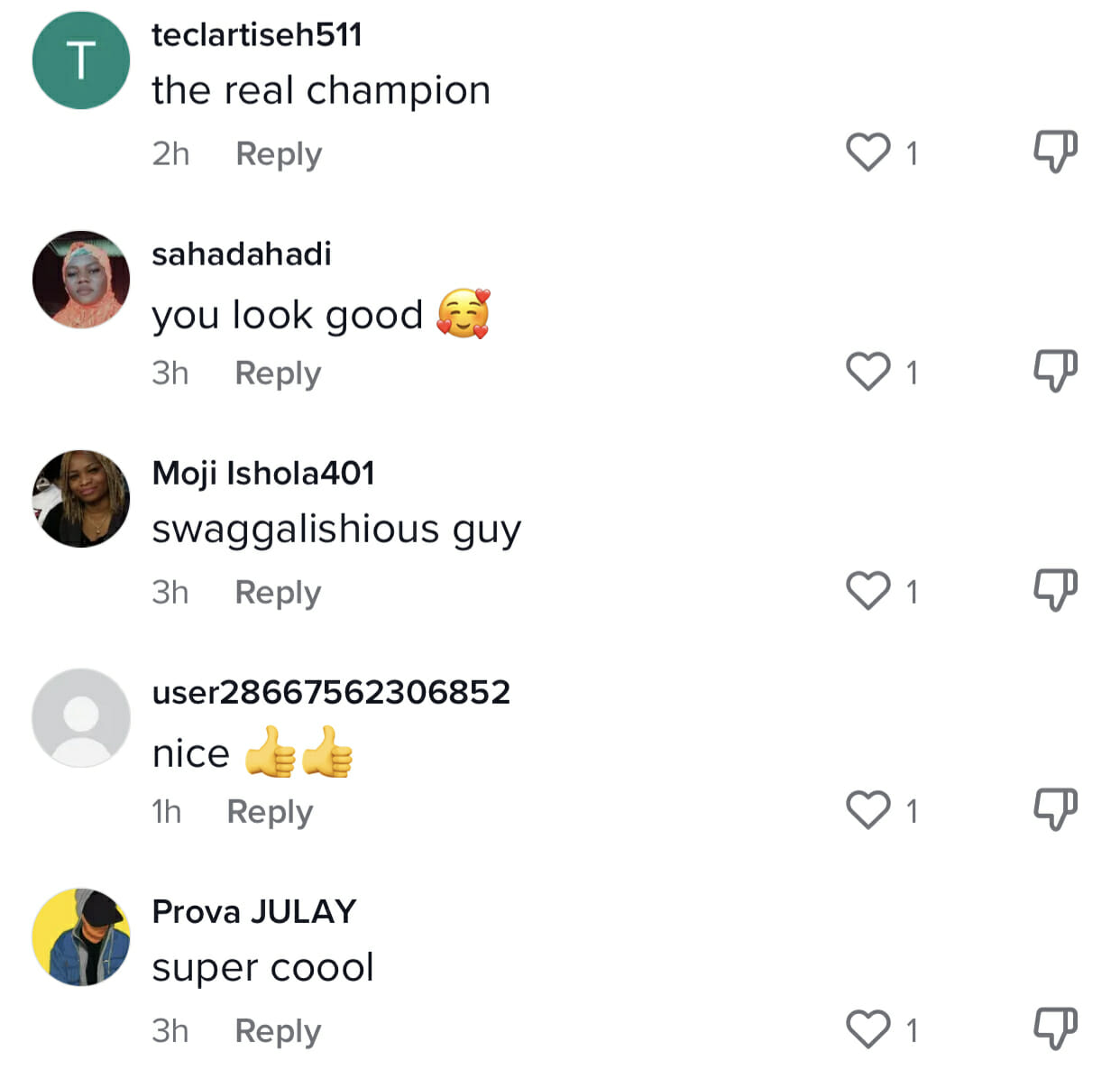Reply to Moji Ishola401
The image size is (1120, 1070).
point(278,593)
